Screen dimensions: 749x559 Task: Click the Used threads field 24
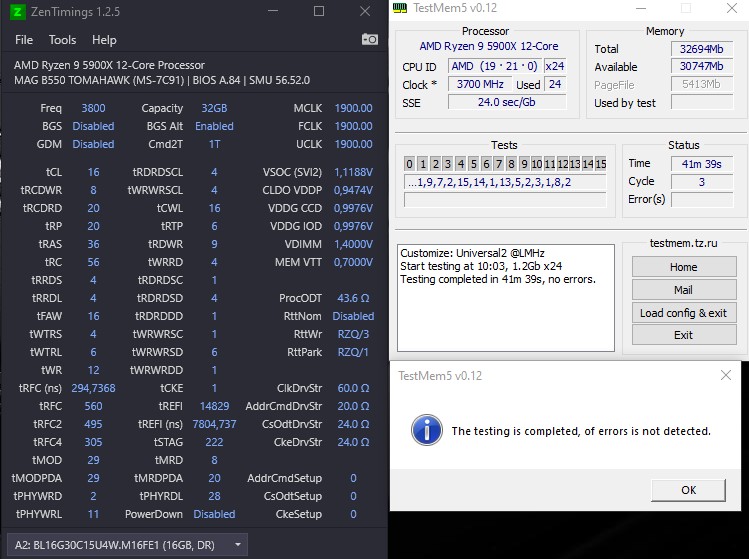click(555, 85)
